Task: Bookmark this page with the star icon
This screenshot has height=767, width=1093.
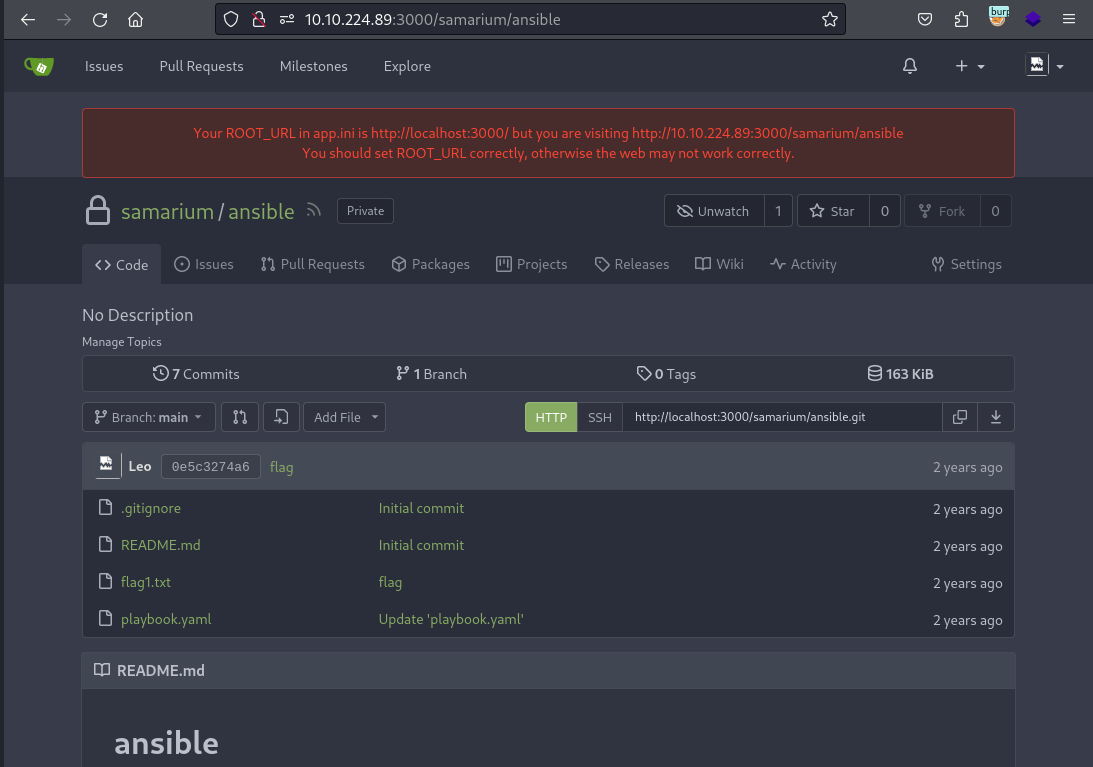Action: [x=830, y=20]
